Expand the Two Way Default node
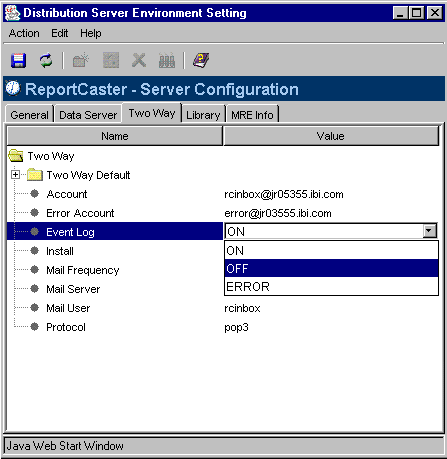 15,175
